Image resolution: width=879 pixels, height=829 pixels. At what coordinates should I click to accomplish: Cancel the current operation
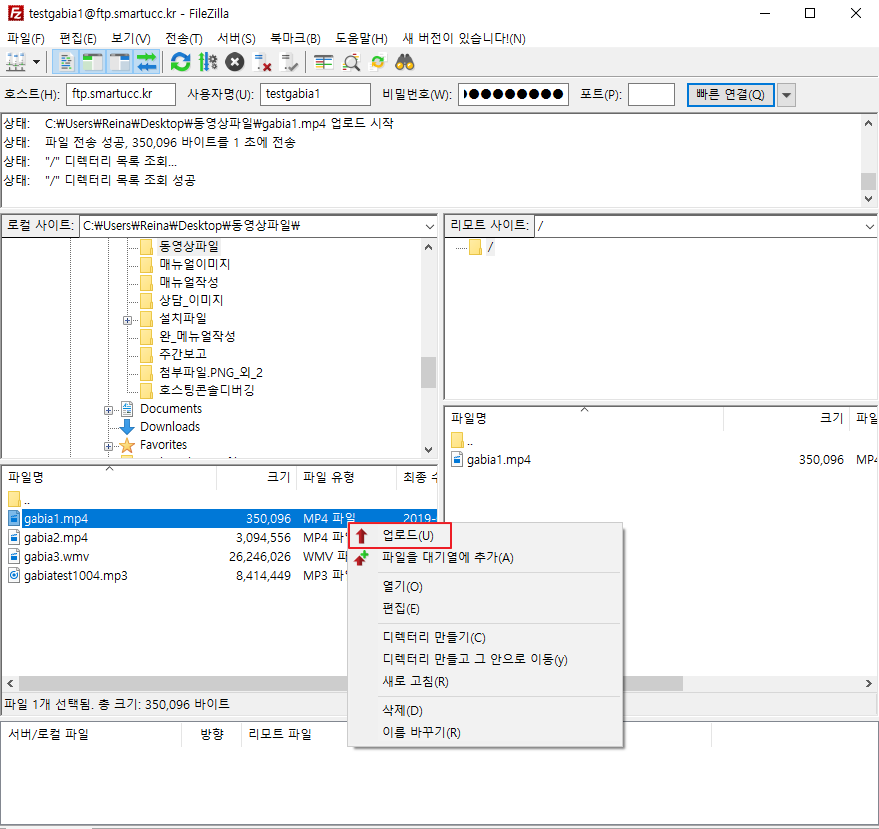pyautogui.click(x=235, y=62)
